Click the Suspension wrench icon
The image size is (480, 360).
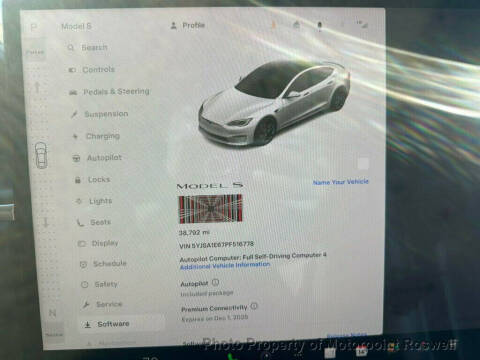[74, 115]
